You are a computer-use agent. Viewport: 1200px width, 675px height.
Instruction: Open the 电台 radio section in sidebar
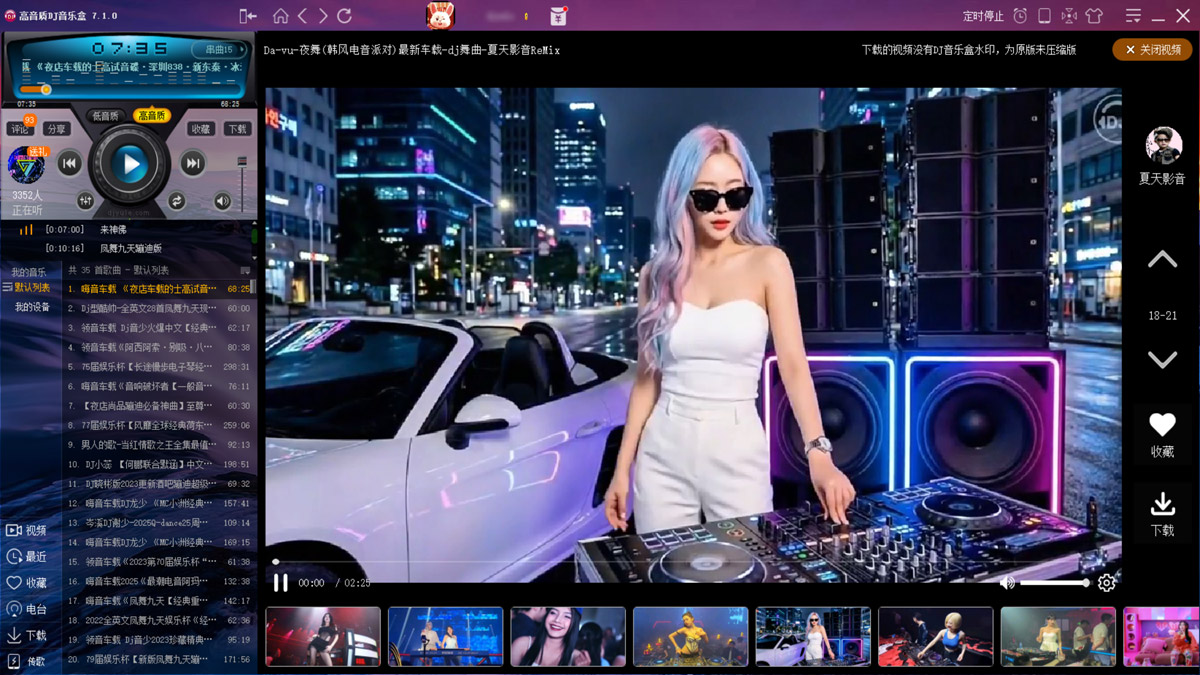click(27, 609)
